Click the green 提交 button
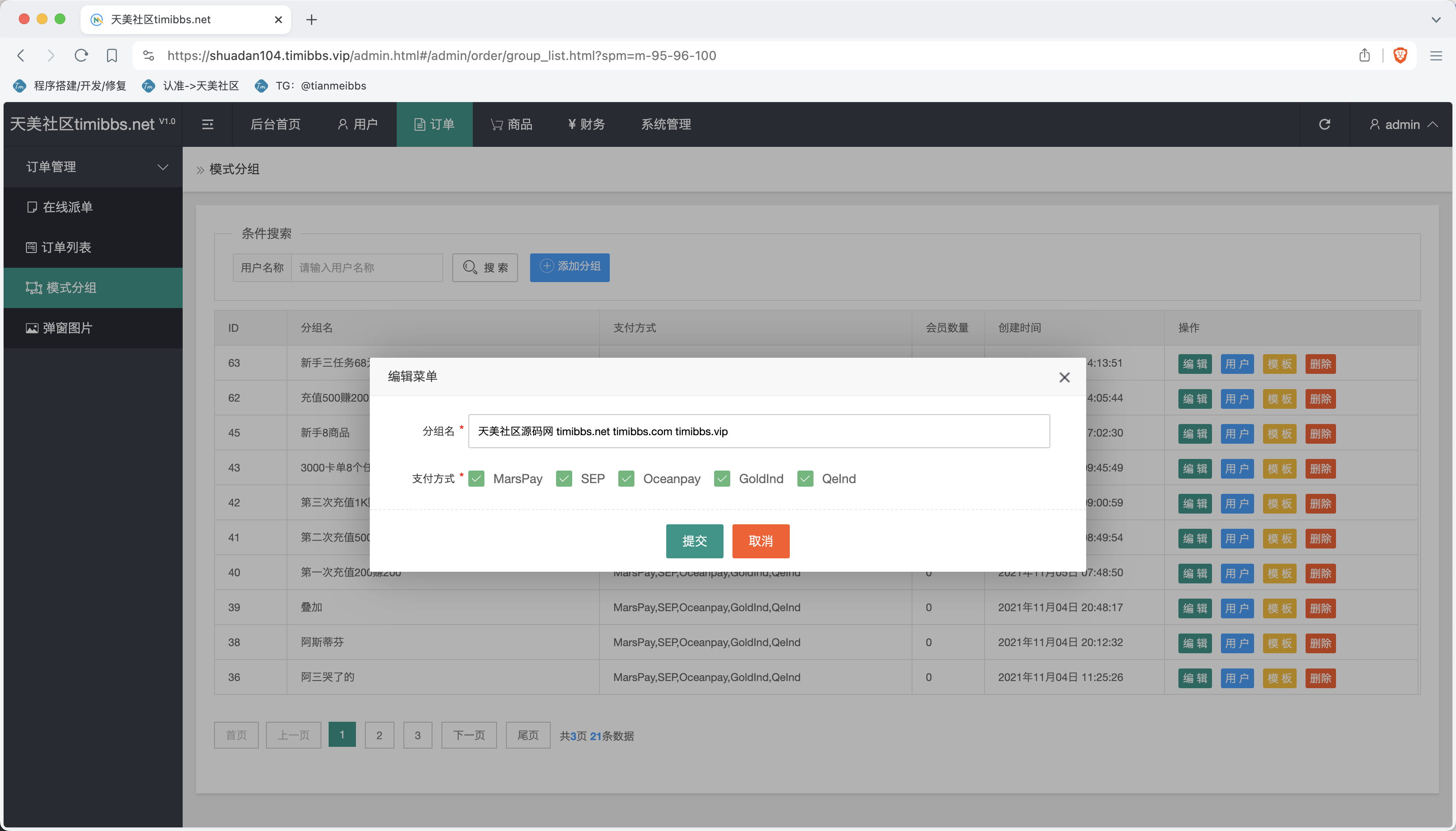The width and height of the screenshot is (1456, 831). pos(694,541)
